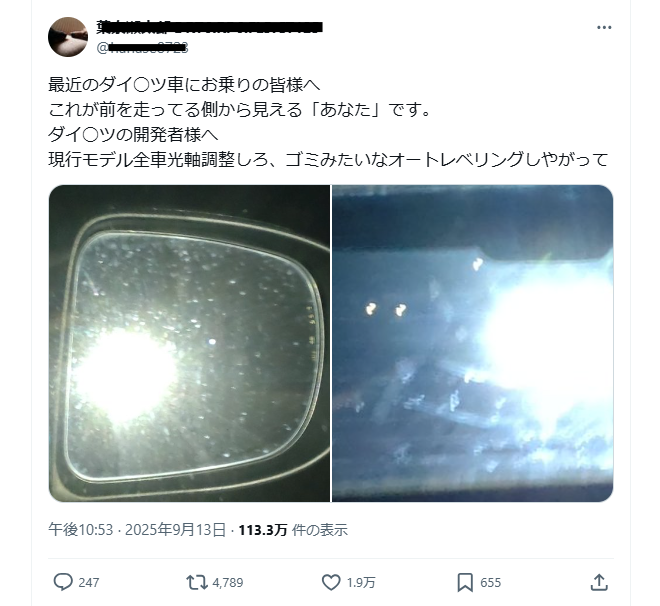Open the right blurry headlight photo
This screenshot has width=660, height=606.
pos(473,343)
